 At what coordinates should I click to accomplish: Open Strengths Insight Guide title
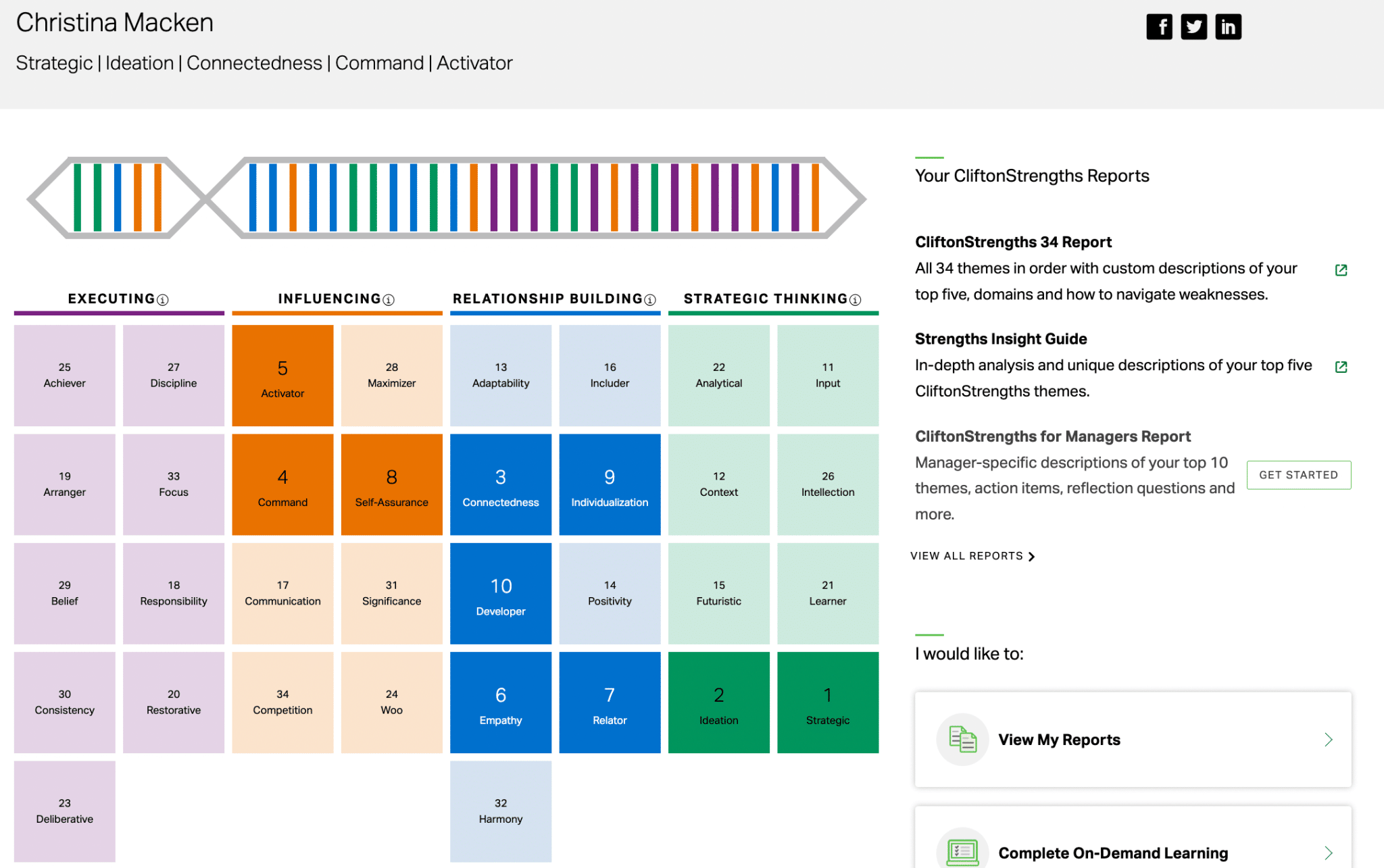tap(1001, 339)
